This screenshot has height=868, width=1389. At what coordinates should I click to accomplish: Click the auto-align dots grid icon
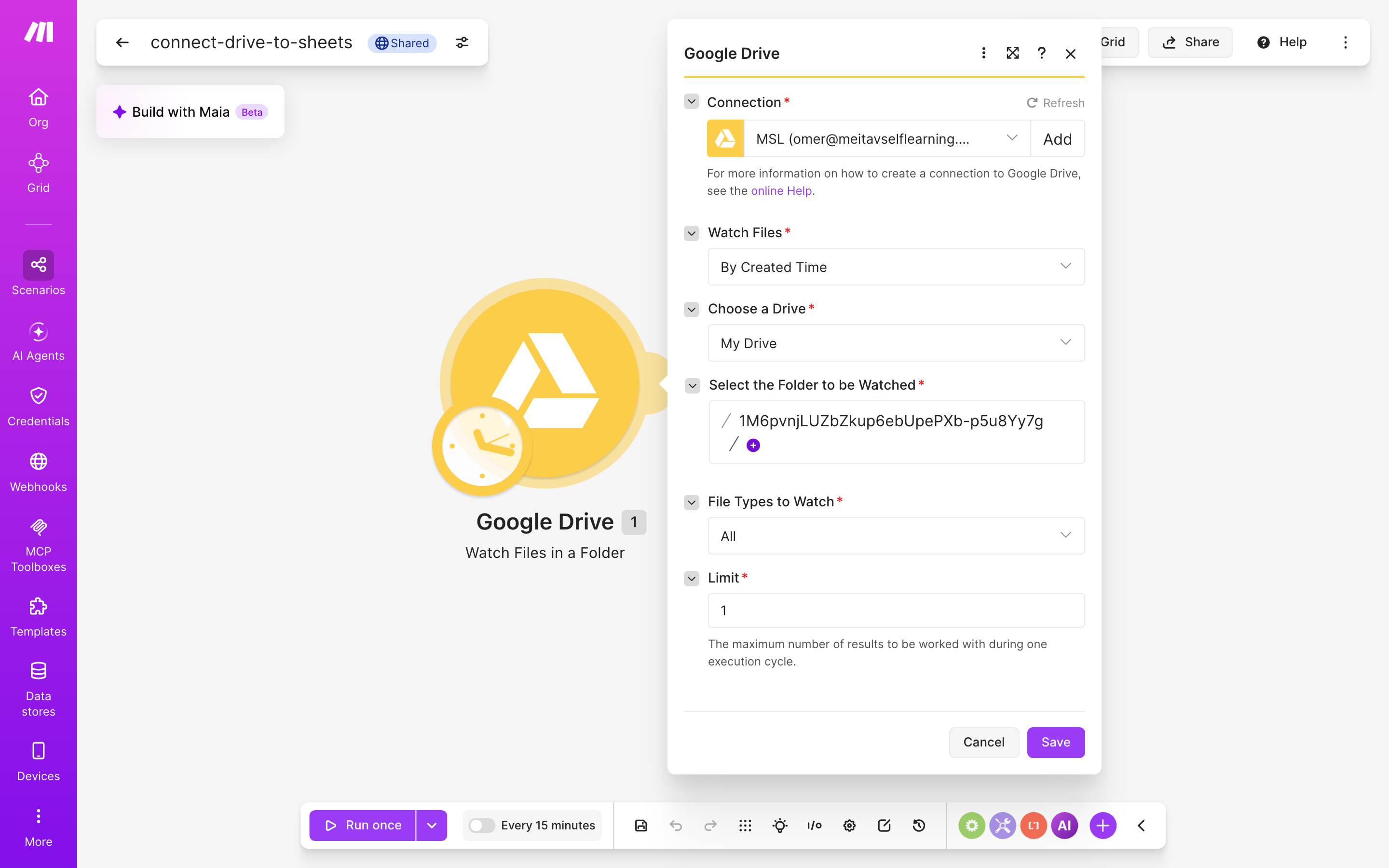pos(745,826)
